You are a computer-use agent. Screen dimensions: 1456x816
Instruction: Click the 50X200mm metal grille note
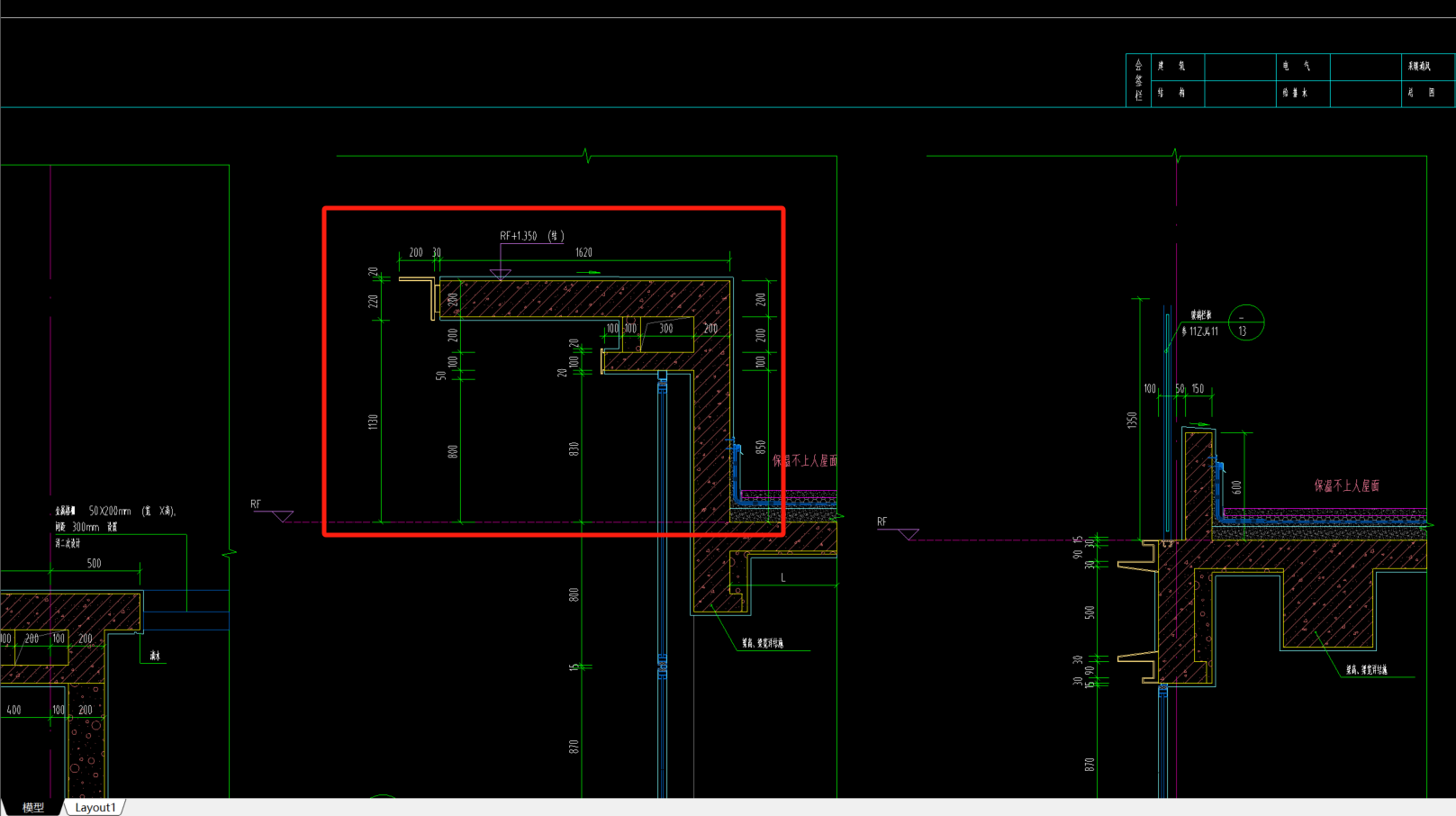point(115,511)
